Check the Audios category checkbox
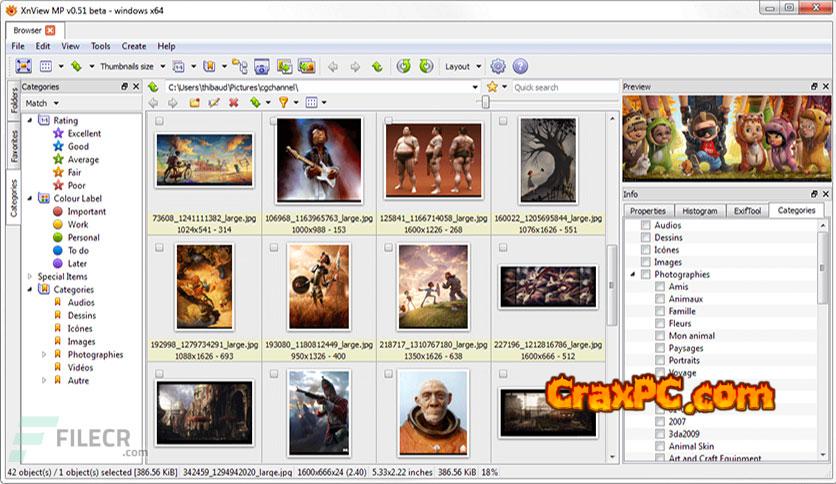The width and height of the screenshot is (836, 484). 646,226
